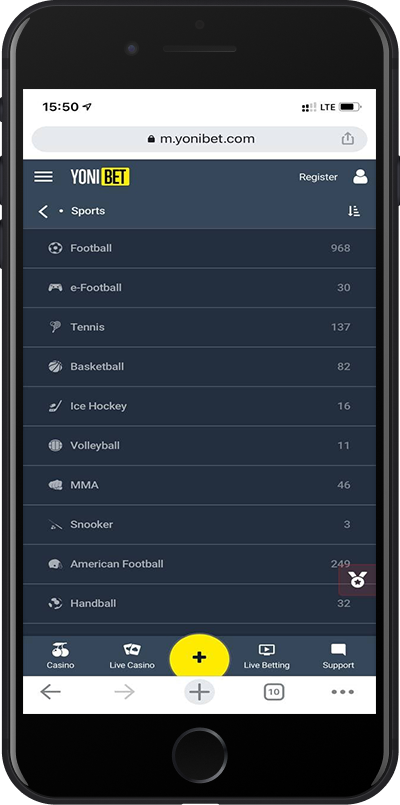The width and height of the screenshot is (400, 805).
Task: Click the sort order icon
Action: [x=354, y=211]
